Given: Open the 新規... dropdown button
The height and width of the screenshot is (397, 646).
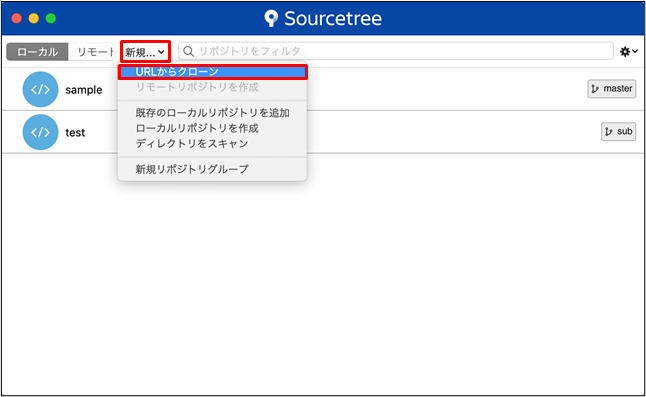Looking at the screenshot, I should [x=145, y=52].
